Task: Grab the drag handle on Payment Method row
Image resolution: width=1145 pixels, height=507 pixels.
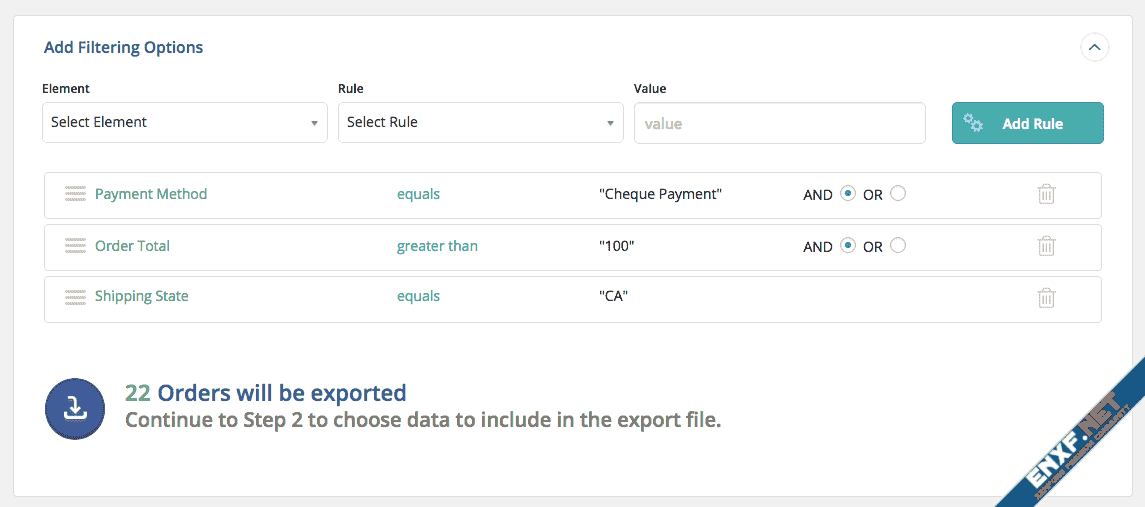Action: pyautogui.click(x=75, y=194)
